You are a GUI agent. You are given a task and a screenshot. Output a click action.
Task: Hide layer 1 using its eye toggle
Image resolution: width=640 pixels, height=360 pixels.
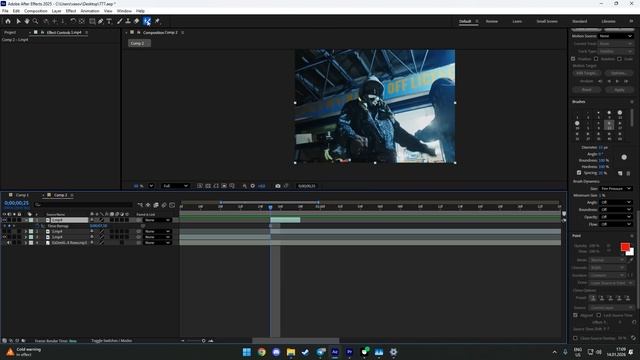pyautogui.click(x=4, y=220)
